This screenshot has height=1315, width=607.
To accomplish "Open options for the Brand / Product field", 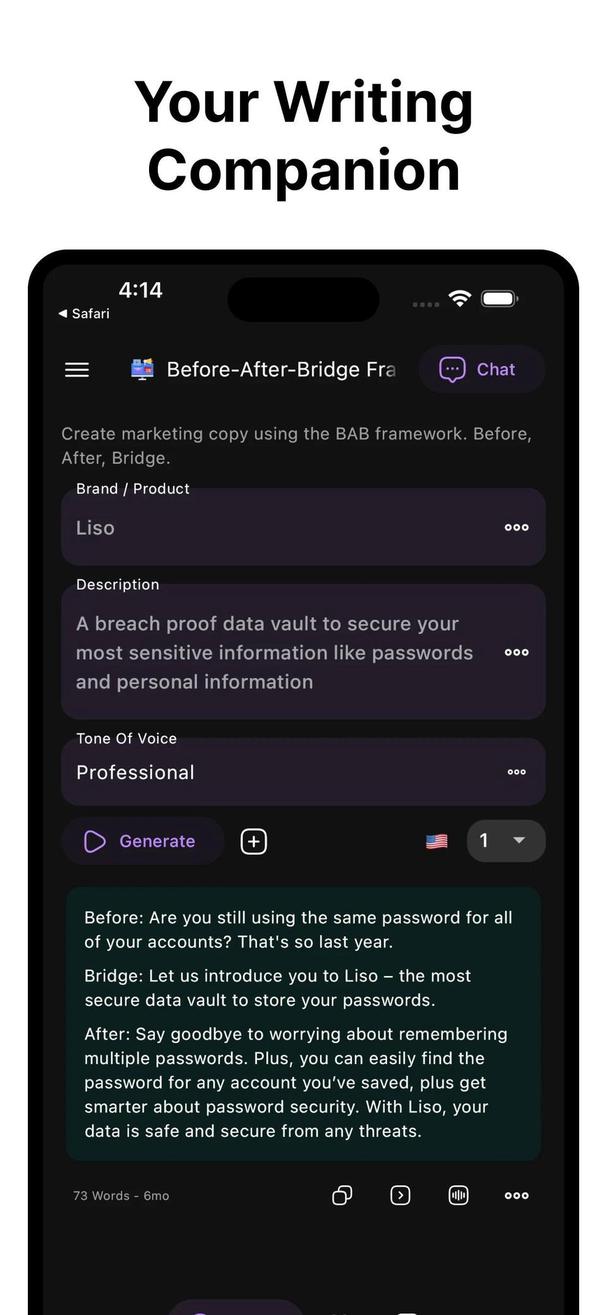I will click(x=516, y=527).
